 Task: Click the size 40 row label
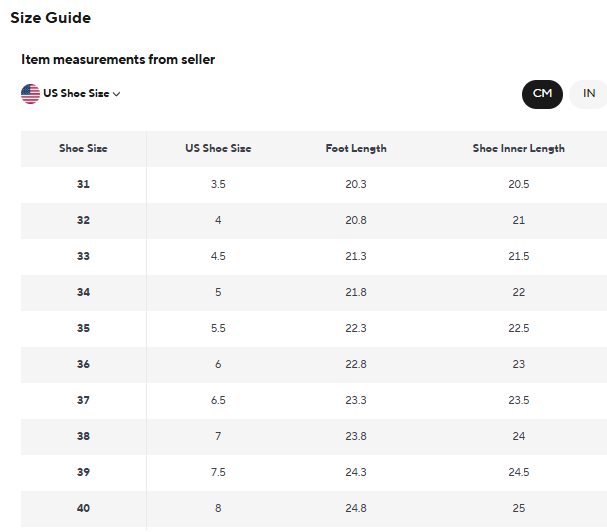(x=83, y=508)
